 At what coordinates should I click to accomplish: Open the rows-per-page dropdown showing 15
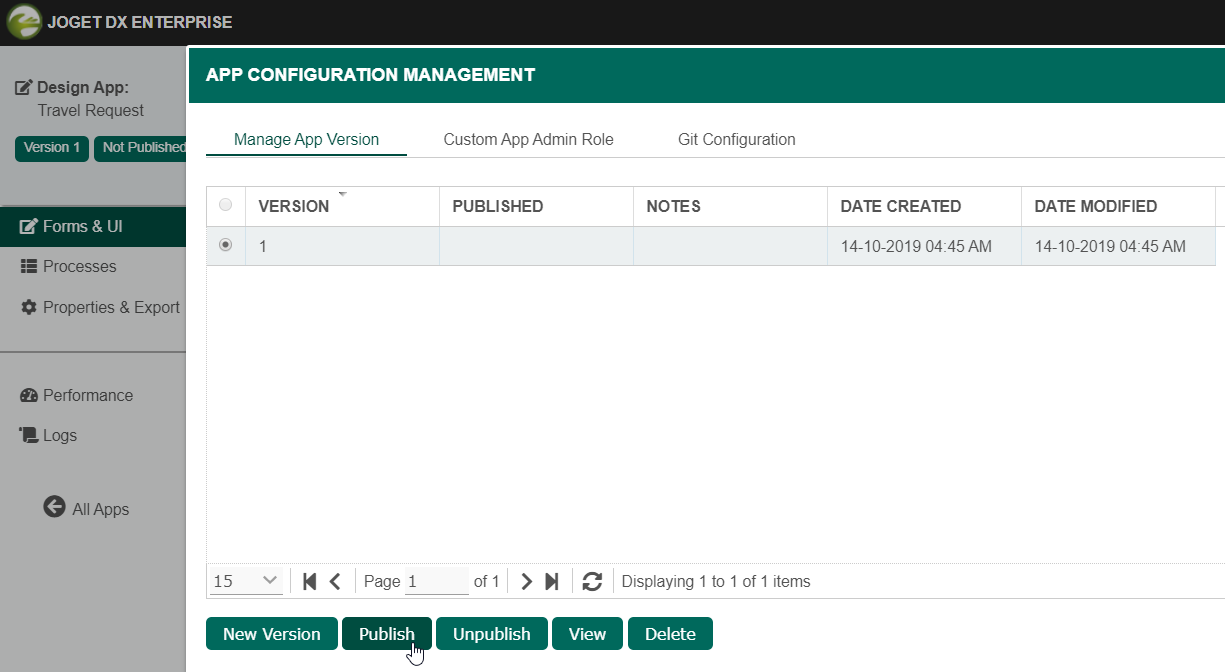tap(246, 581)
